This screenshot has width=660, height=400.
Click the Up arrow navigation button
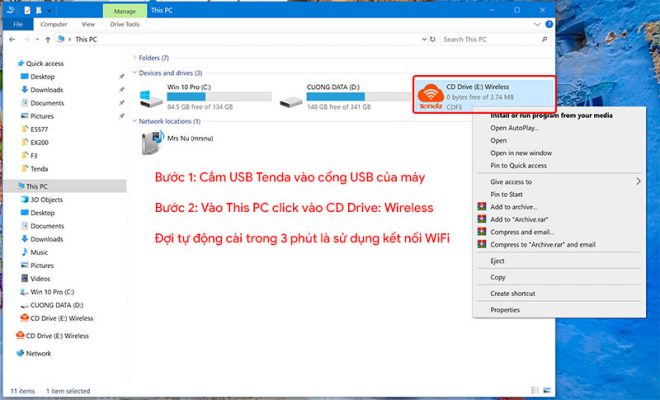[48, 39]
